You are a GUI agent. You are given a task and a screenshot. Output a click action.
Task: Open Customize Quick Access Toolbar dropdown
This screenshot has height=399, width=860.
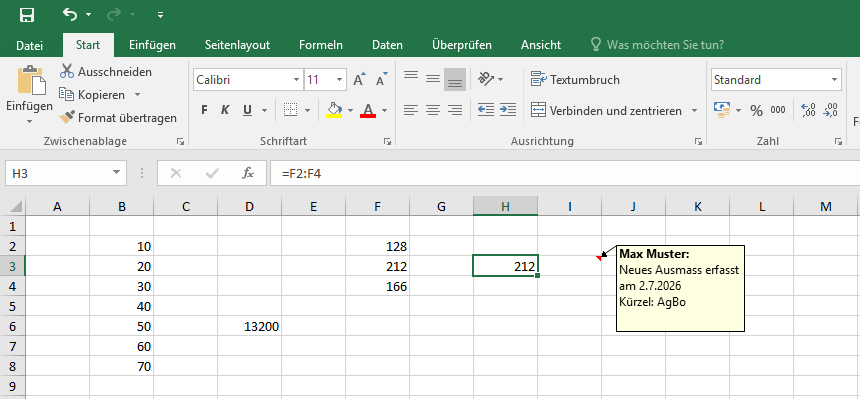pos(160,15)
